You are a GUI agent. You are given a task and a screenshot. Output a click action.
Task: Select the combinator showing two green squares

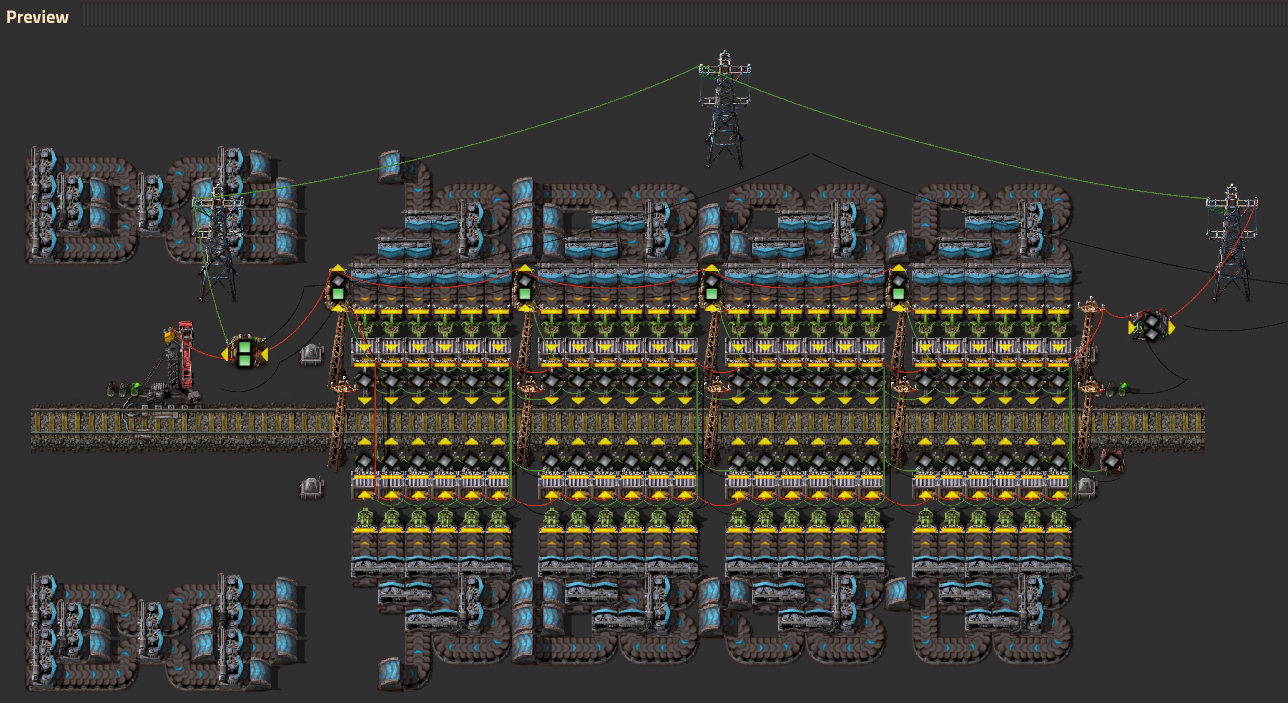(x=245, y=352)
